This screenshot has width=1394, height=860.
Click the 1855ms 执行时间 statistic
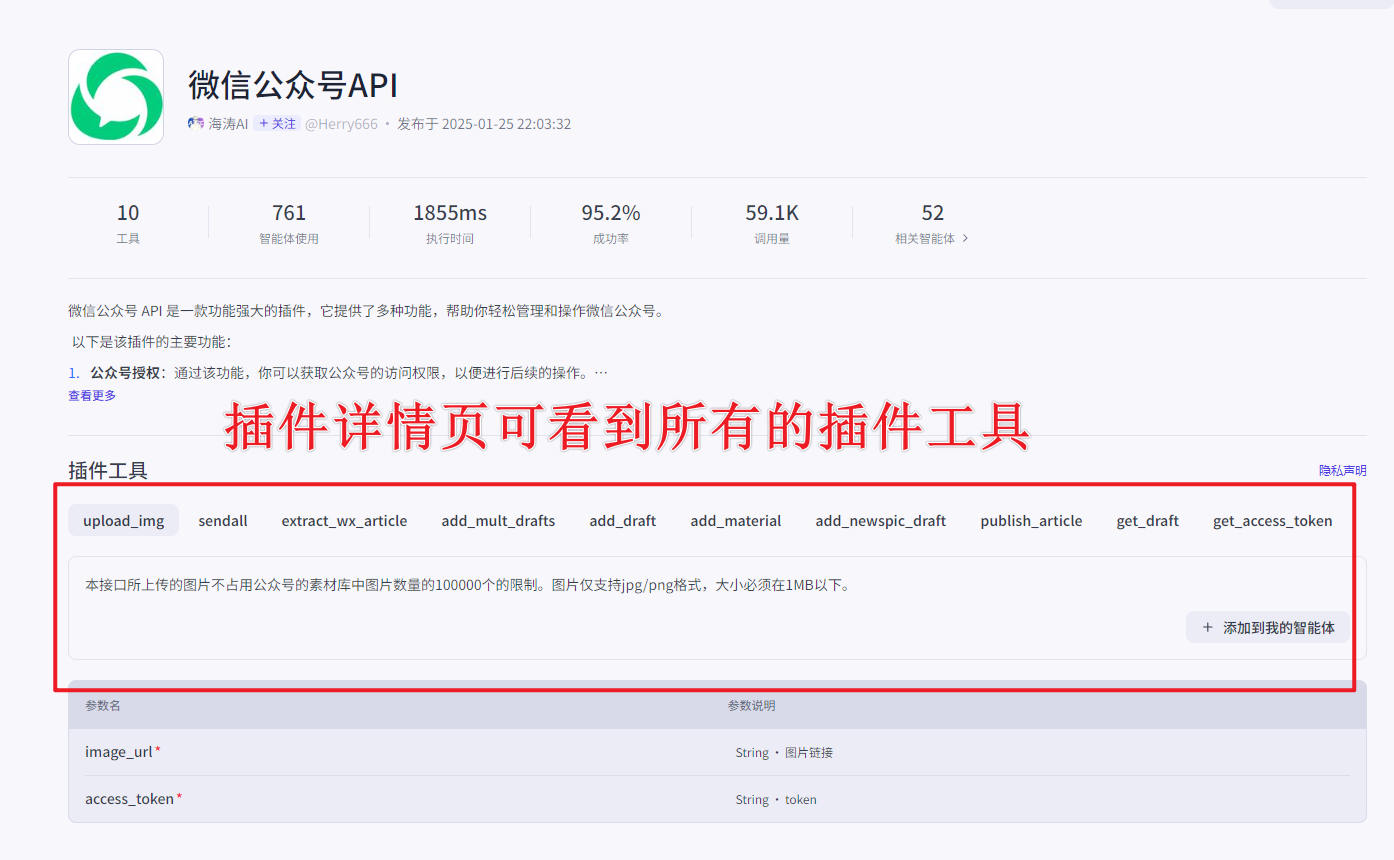(450, 224)
